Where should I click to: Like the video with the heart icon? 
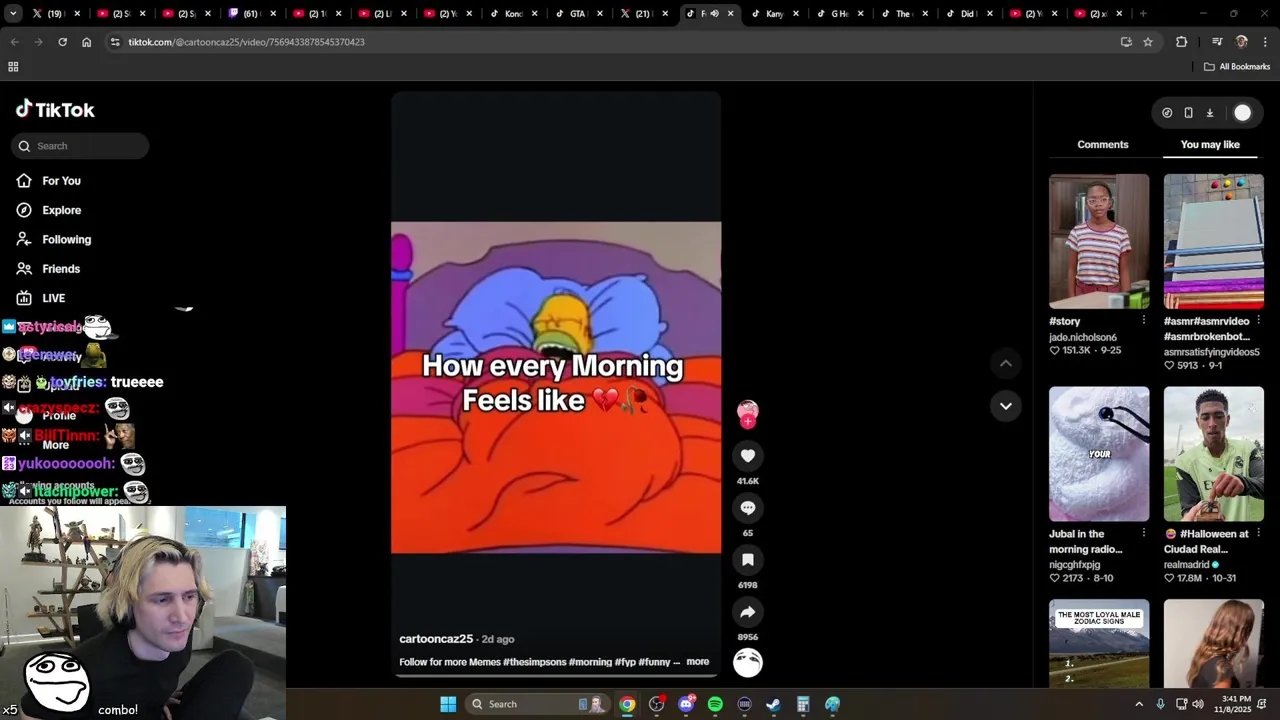click(748, 456)
